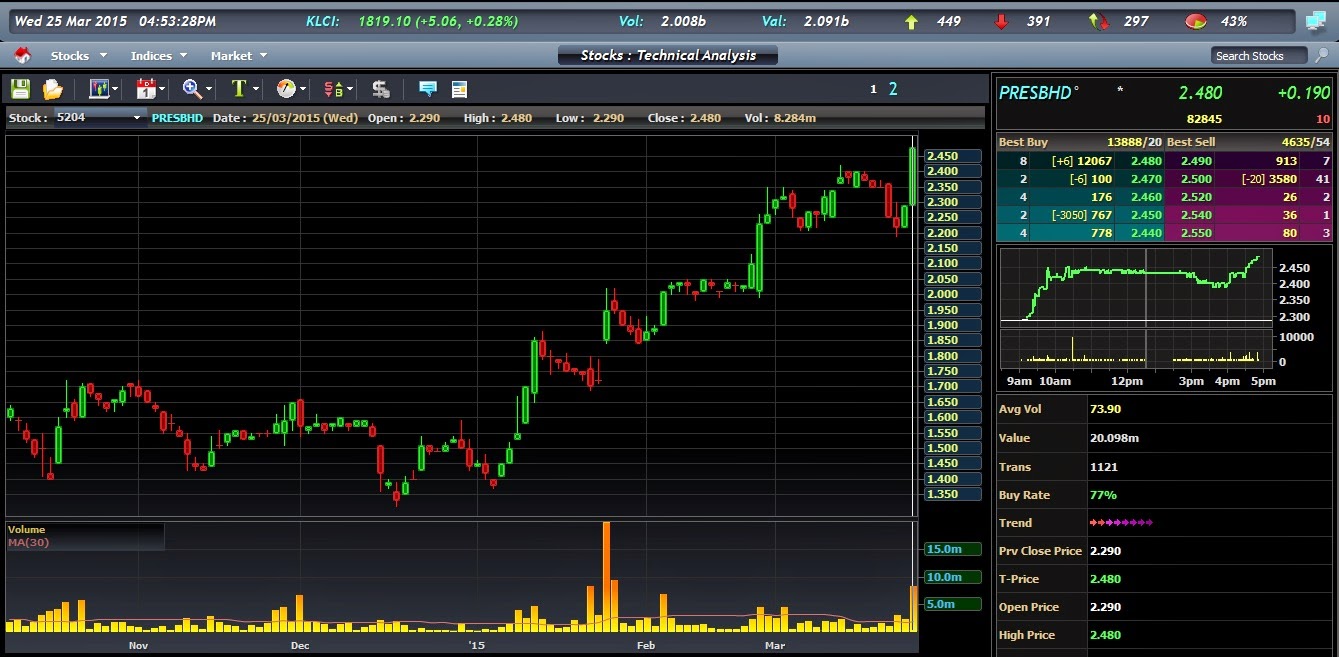Click the yellow up-arrow gainers icon
This screenshot has width=1339, height=657.
coord(911,21)
